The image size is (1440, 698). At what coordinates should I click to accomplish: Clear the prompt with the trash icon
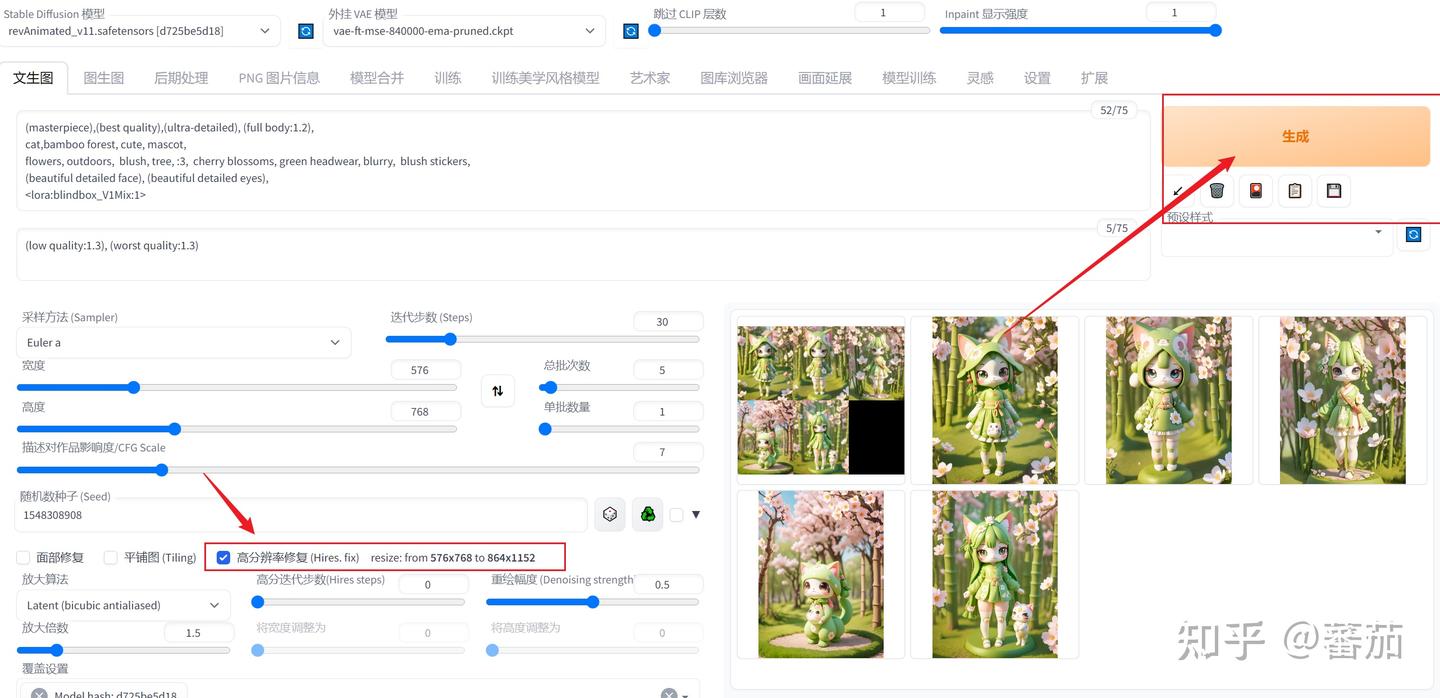1216,190
